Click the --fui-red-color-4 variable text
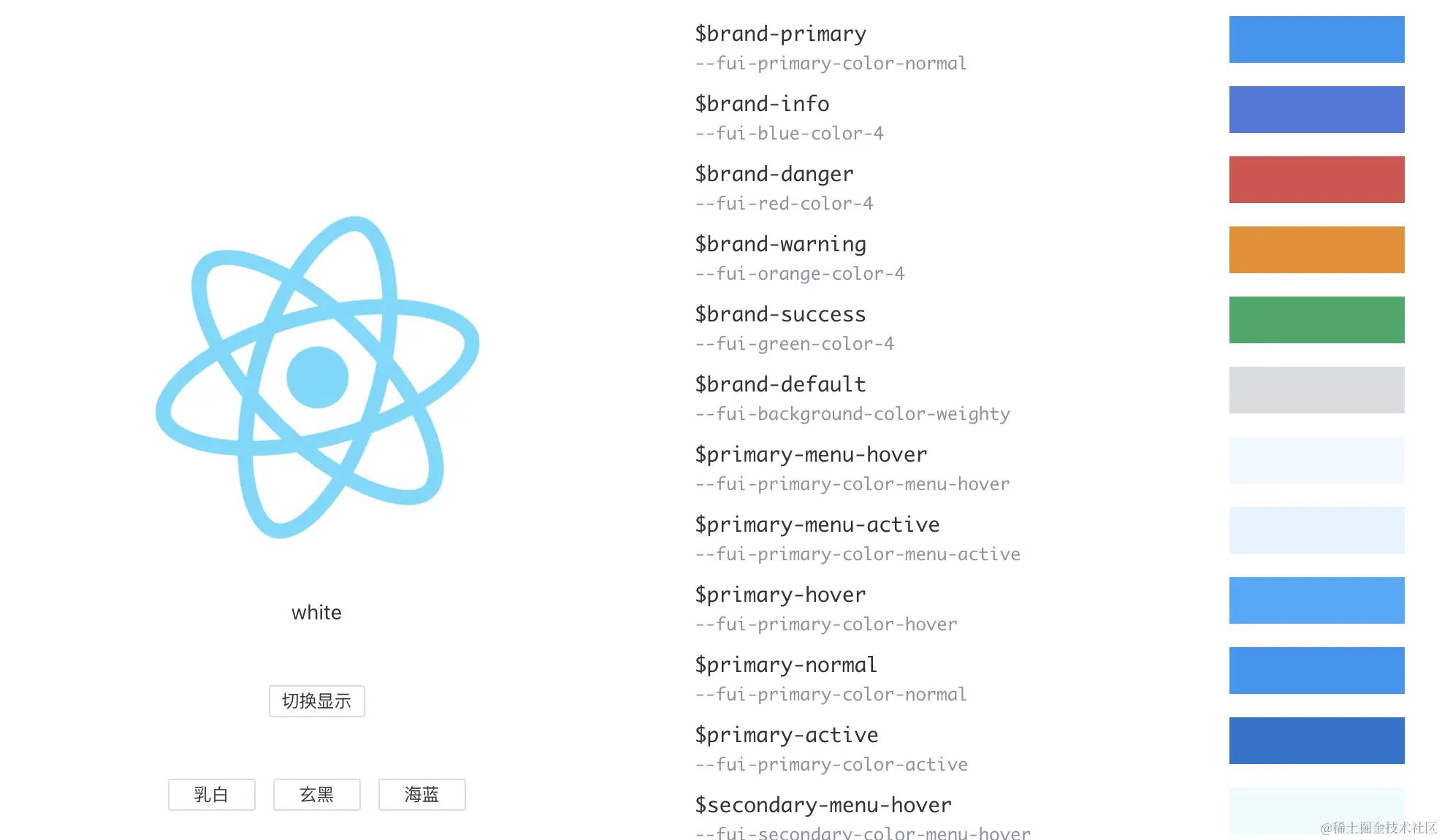Viewport: 1442px width, 840px height. 784,203
